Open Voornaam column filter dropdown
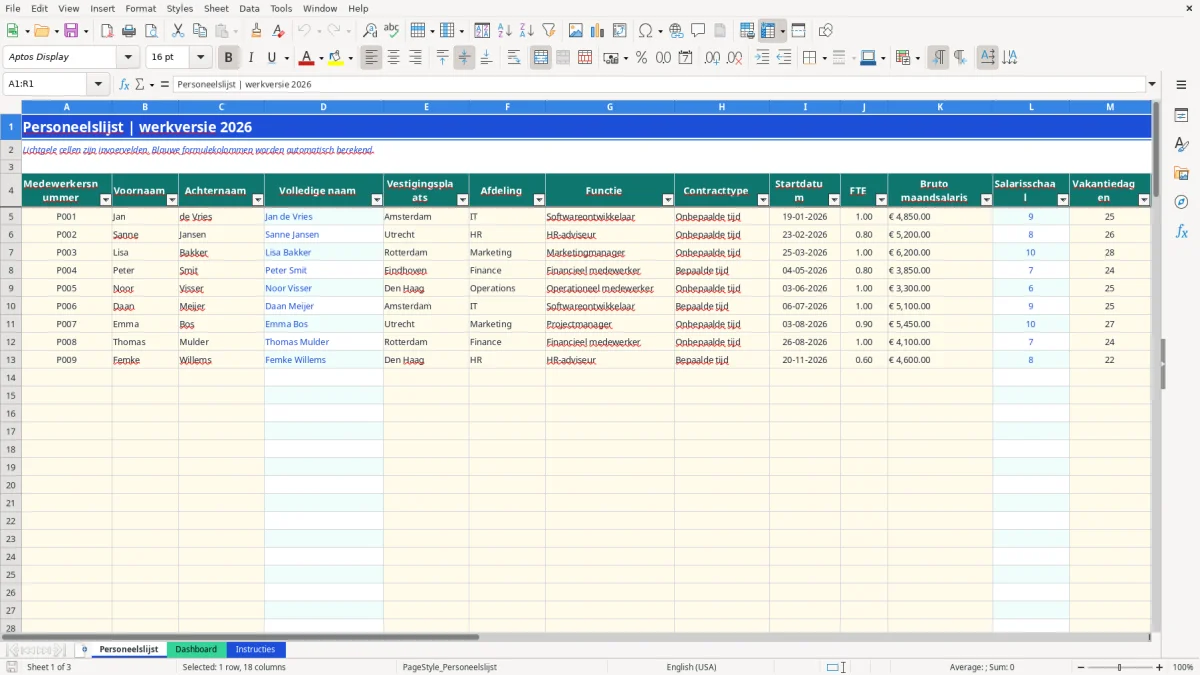The image size is (1200, 675). pos(171,199)
